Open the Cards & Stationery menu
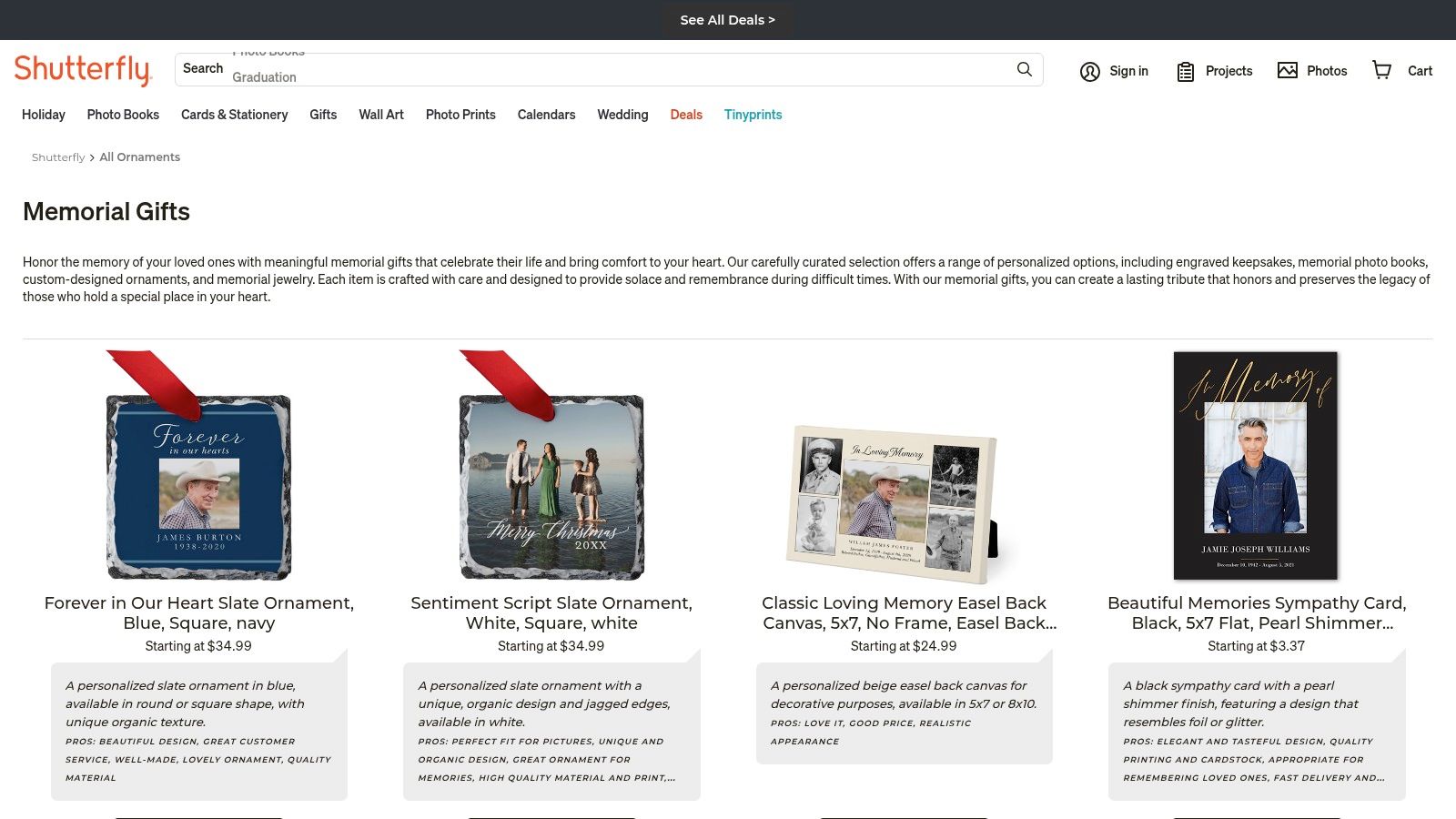Screen dimensions: 1456x819 234,115
